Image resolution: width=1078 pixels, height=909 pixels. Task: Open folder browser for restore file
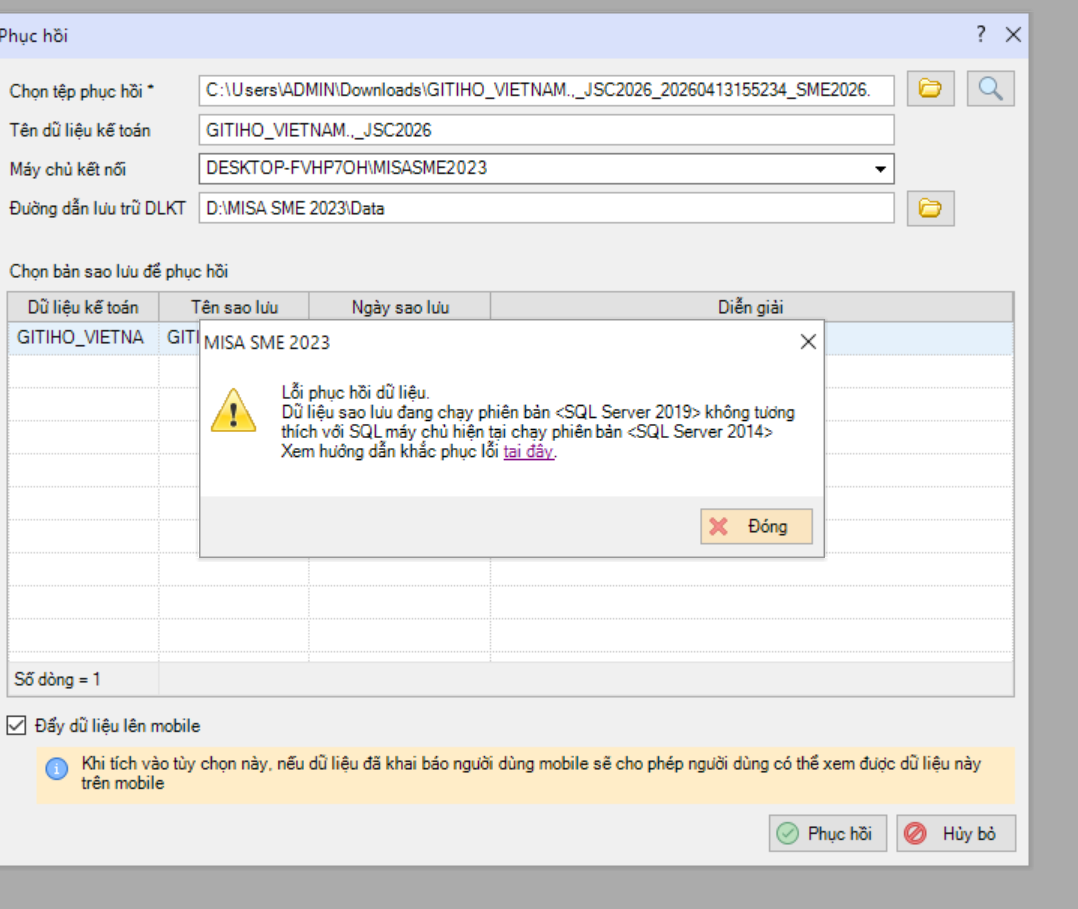click(930, 89)
